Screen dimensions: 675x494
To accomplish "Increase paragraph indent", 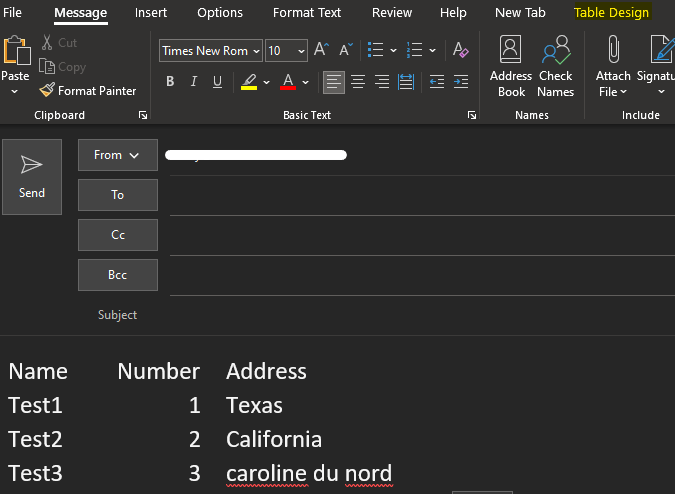I will (461, 82).
